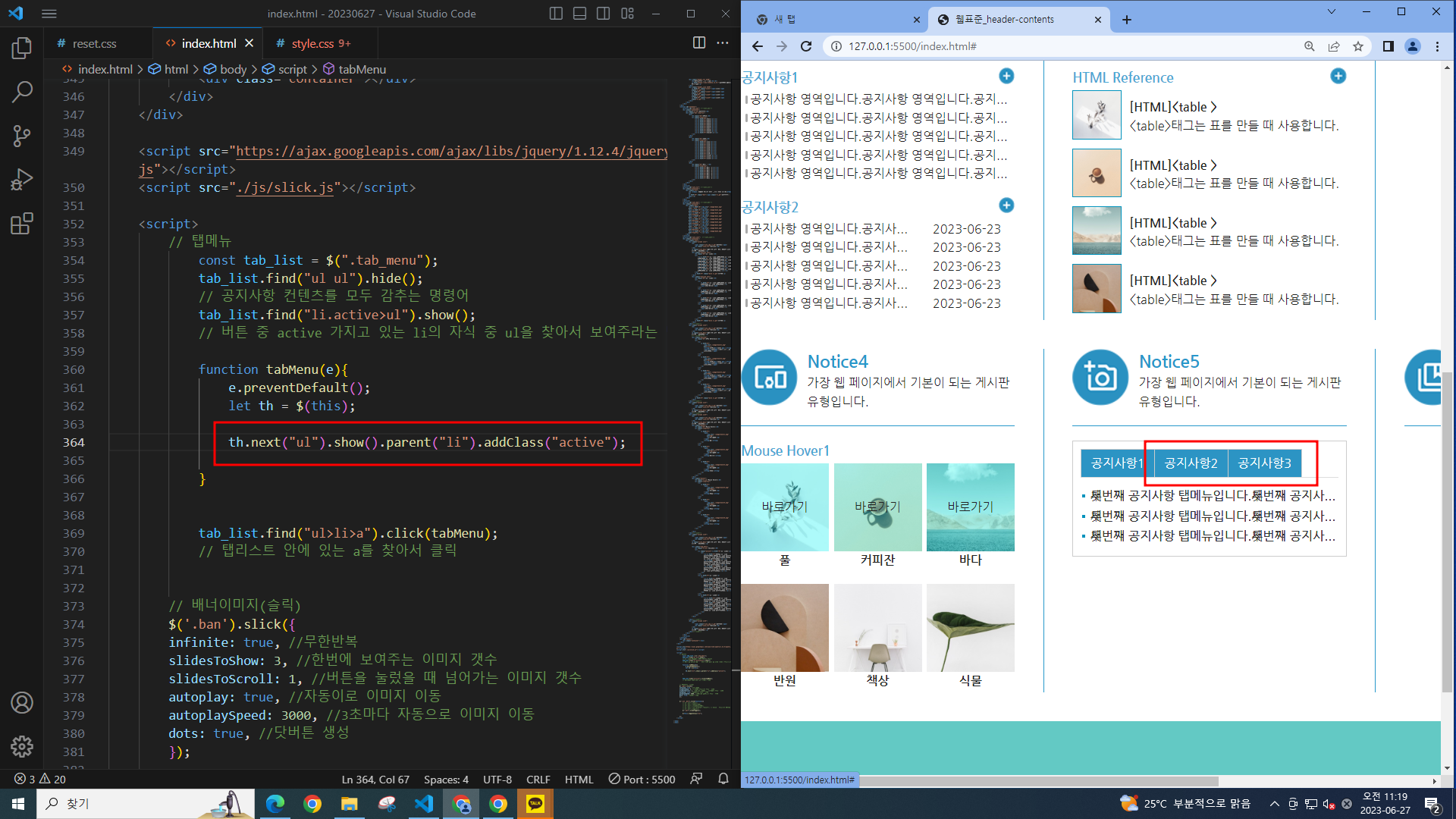Open the Run and Debug view
The image size is (1456, 819).
[x=22, y=180]
